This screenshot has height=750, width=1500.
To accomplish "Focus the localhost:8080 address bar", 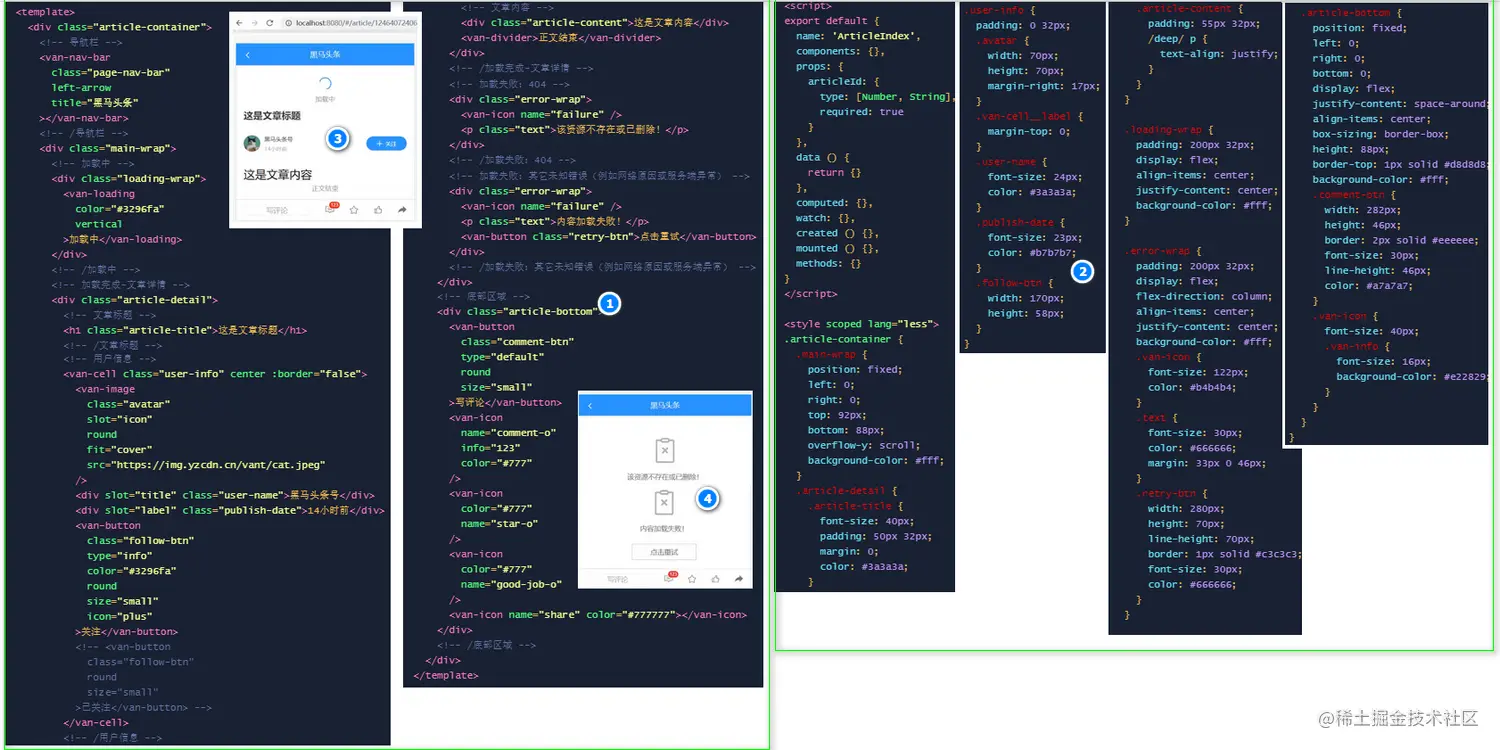I will [350, 23].
